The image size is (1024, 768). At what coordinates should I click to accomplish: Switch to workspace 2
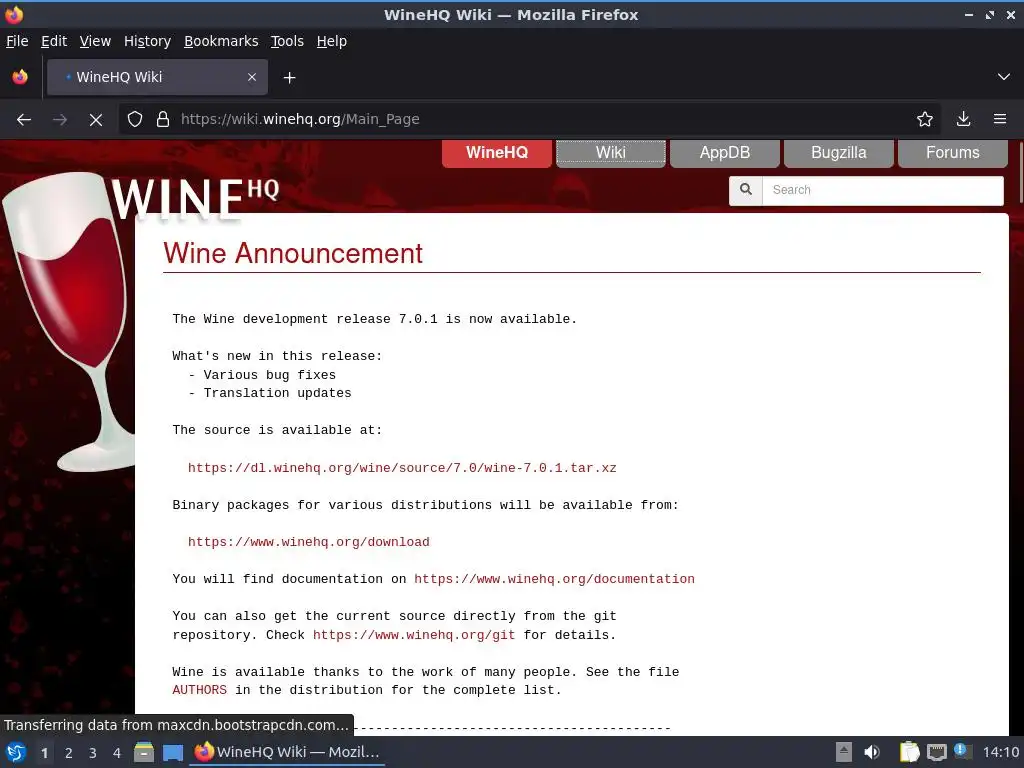click(x=69, y=753)
